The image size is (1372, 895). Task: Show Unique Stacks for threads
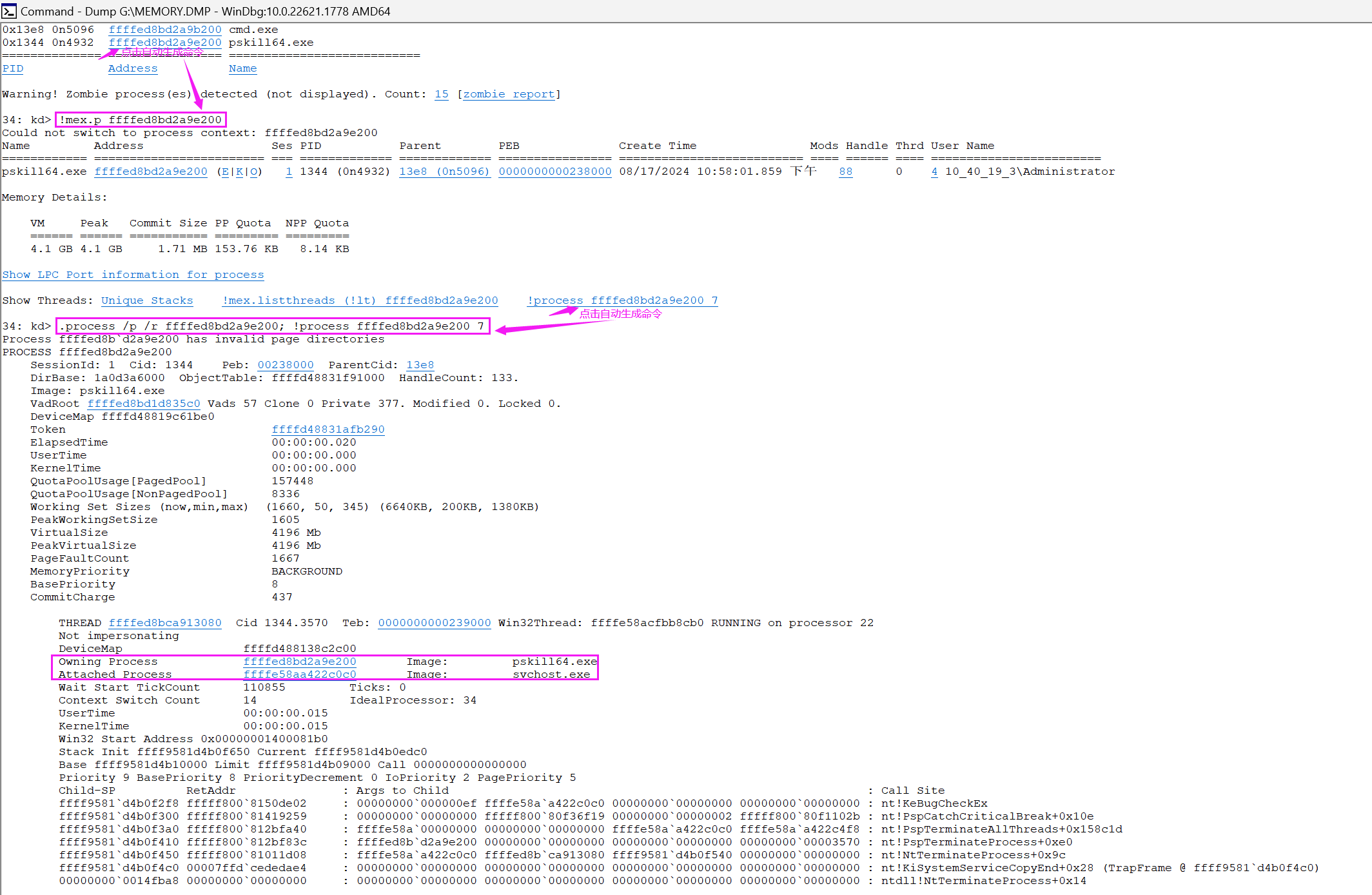pos(147,300)
